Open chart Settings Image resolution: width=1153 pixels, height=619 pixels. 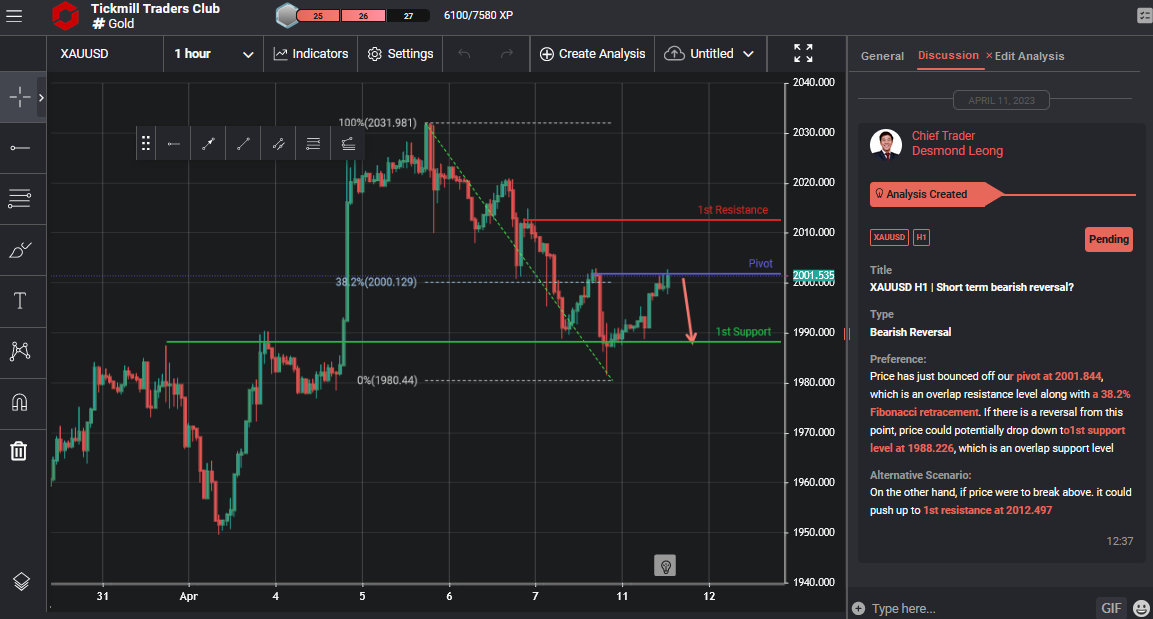[400, 54]
